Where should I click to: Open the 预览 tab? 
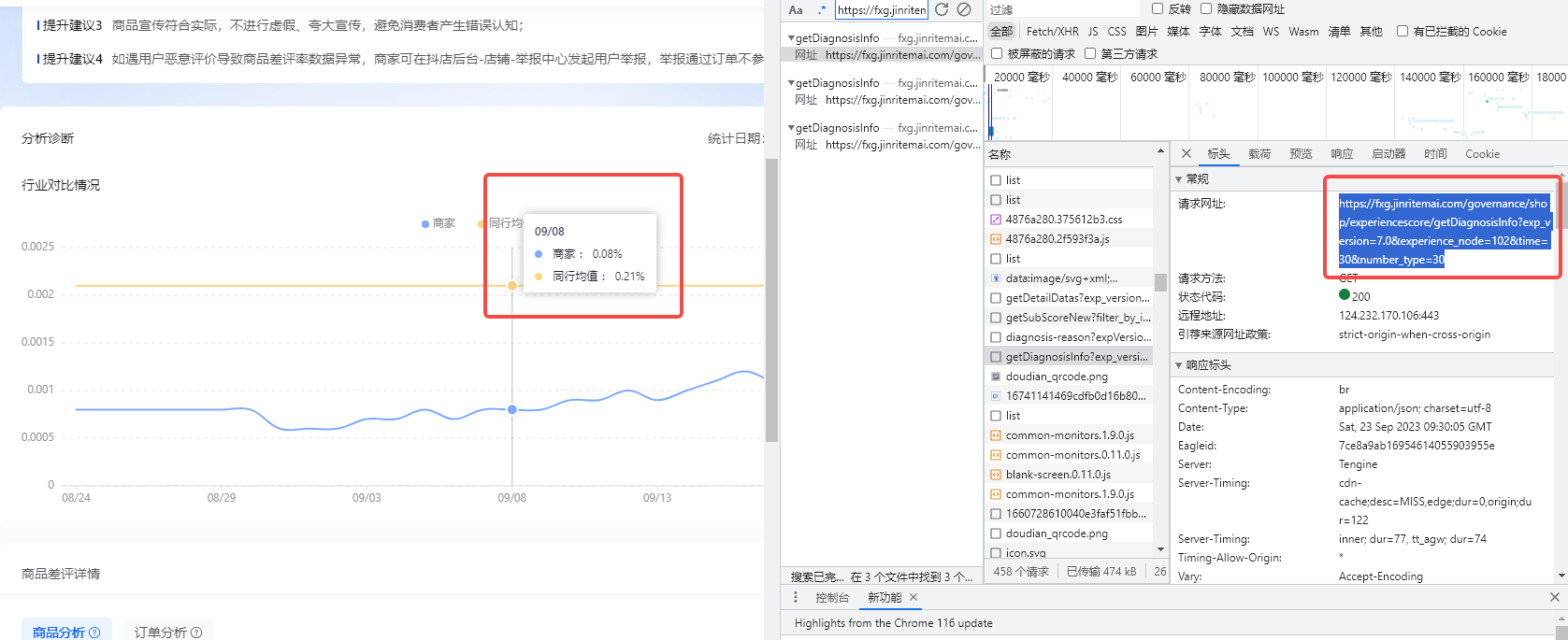coord(1301,154)
